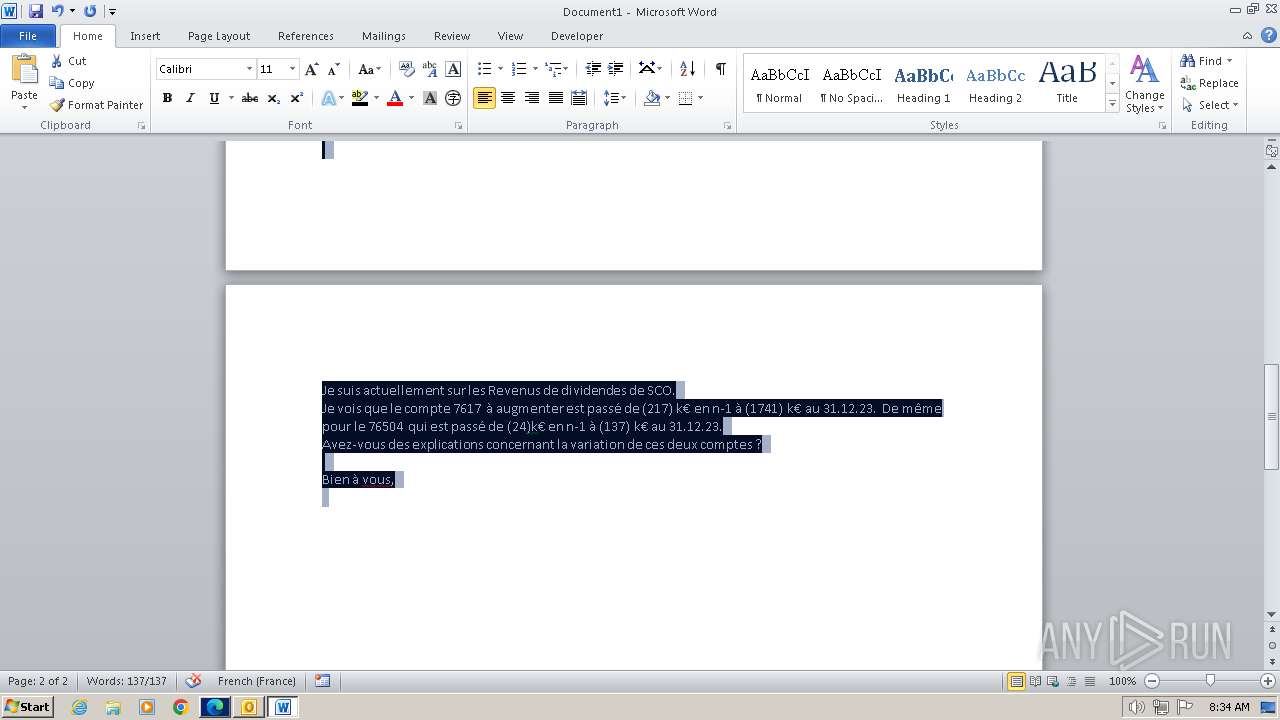1280x720 pixels.
Task: Open the Font dialog launcher
Action: 459,126
